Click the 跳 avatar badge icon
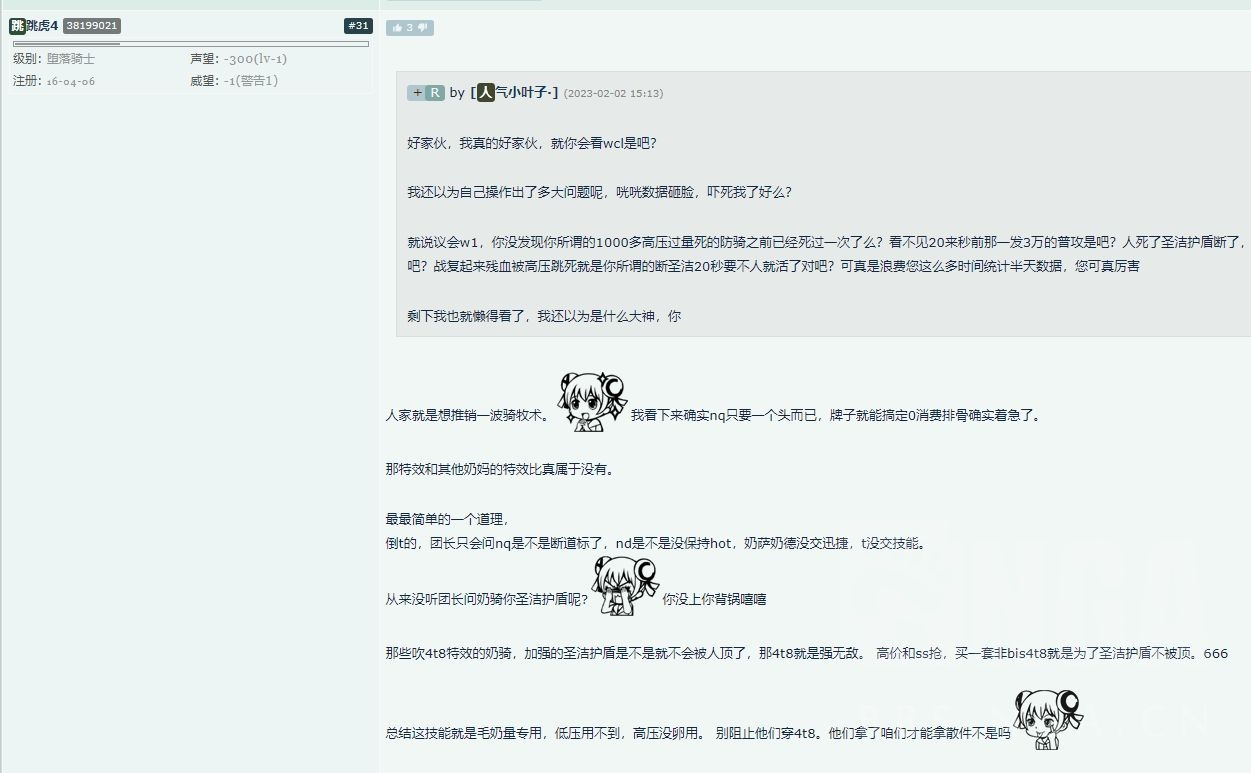Image resolution: width=1251 pixels, height=773 pixels. (x=16, y=25)
